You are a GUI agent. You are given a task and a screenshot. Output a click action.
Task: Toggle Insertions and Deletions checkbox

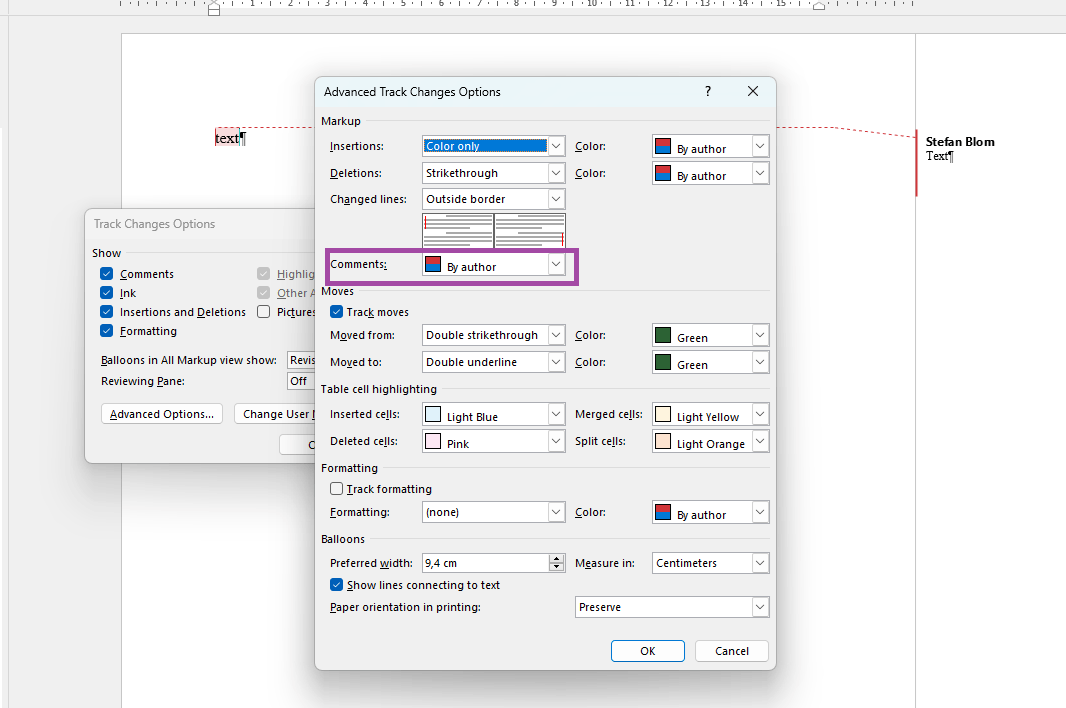(107, 311)
